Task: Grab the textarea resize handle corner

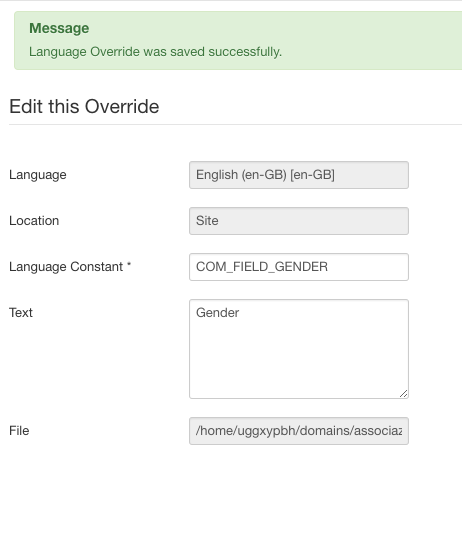Action: coord(404,394)
